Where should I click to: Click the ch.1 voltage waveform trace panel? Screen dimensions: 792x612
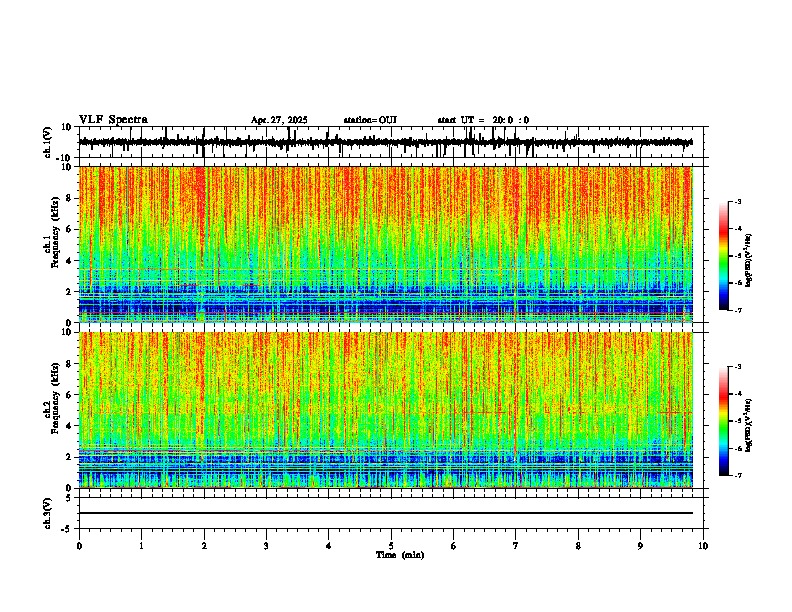(391, 142)
